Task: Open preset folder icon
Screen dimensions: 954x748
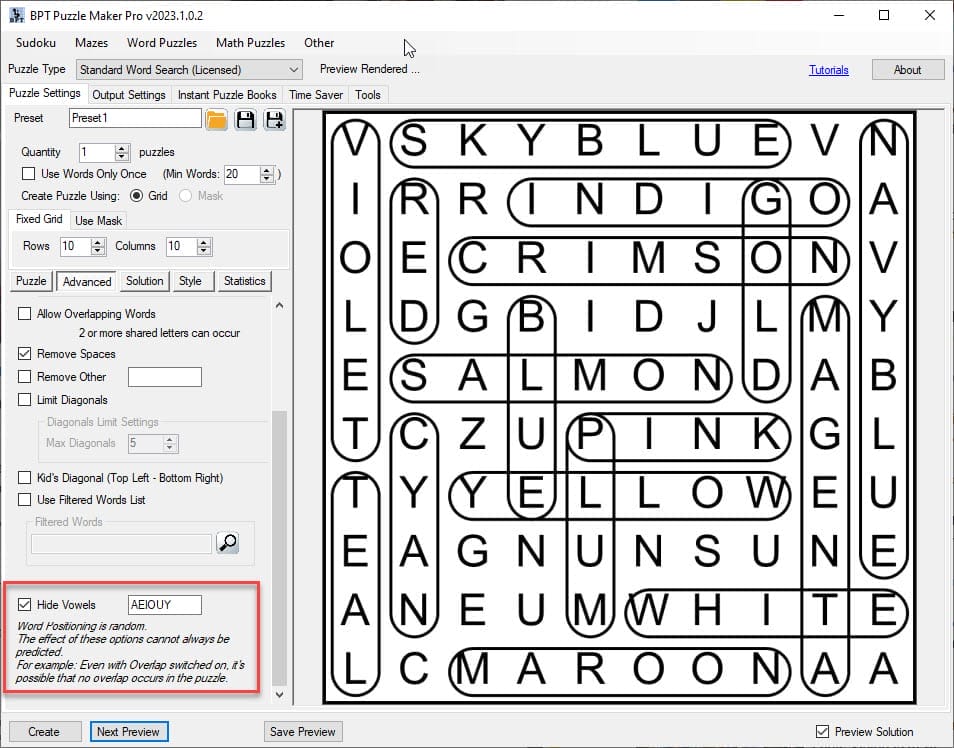Action: (217, 120)
